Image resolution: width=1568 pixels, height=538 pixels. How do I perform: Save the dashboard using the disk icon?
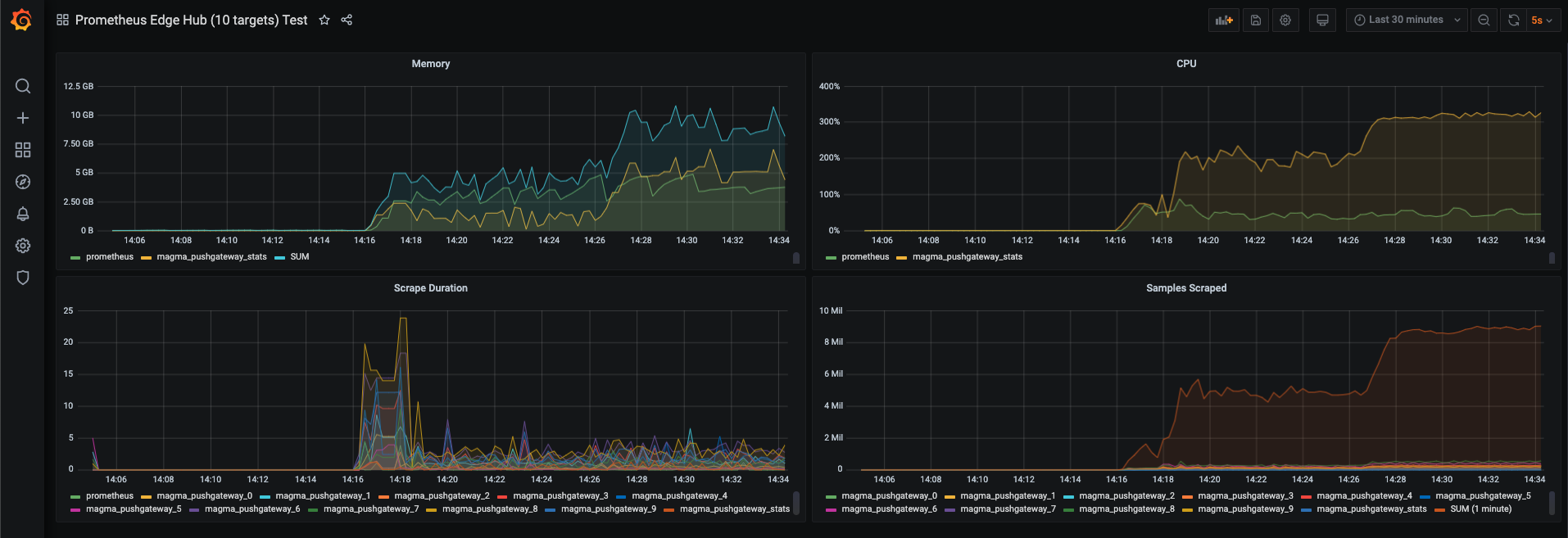pos(1255,20)
